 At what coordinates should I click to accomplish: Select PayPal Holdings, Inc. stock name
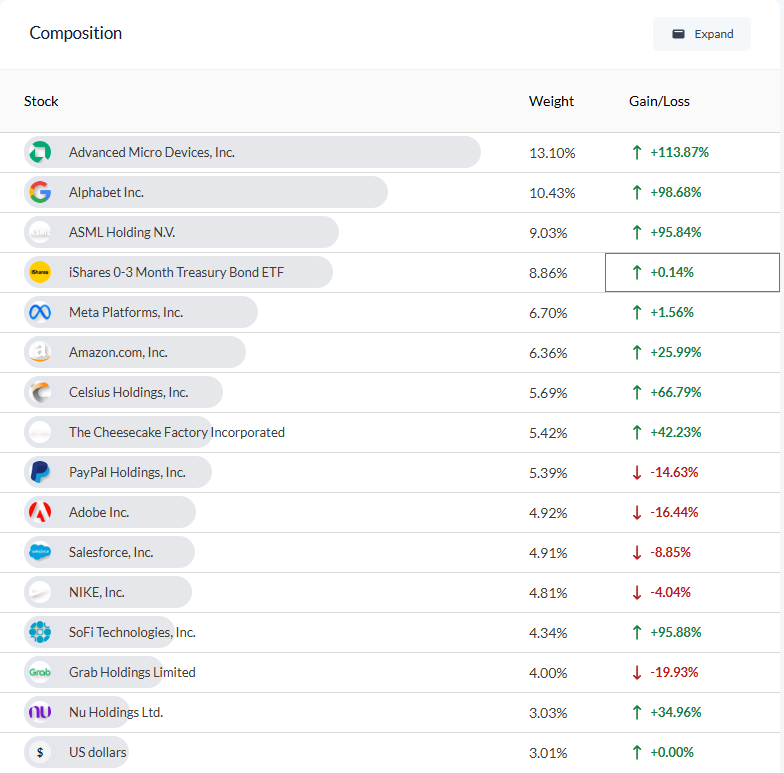pyautogui.click(x=127, y=472)
